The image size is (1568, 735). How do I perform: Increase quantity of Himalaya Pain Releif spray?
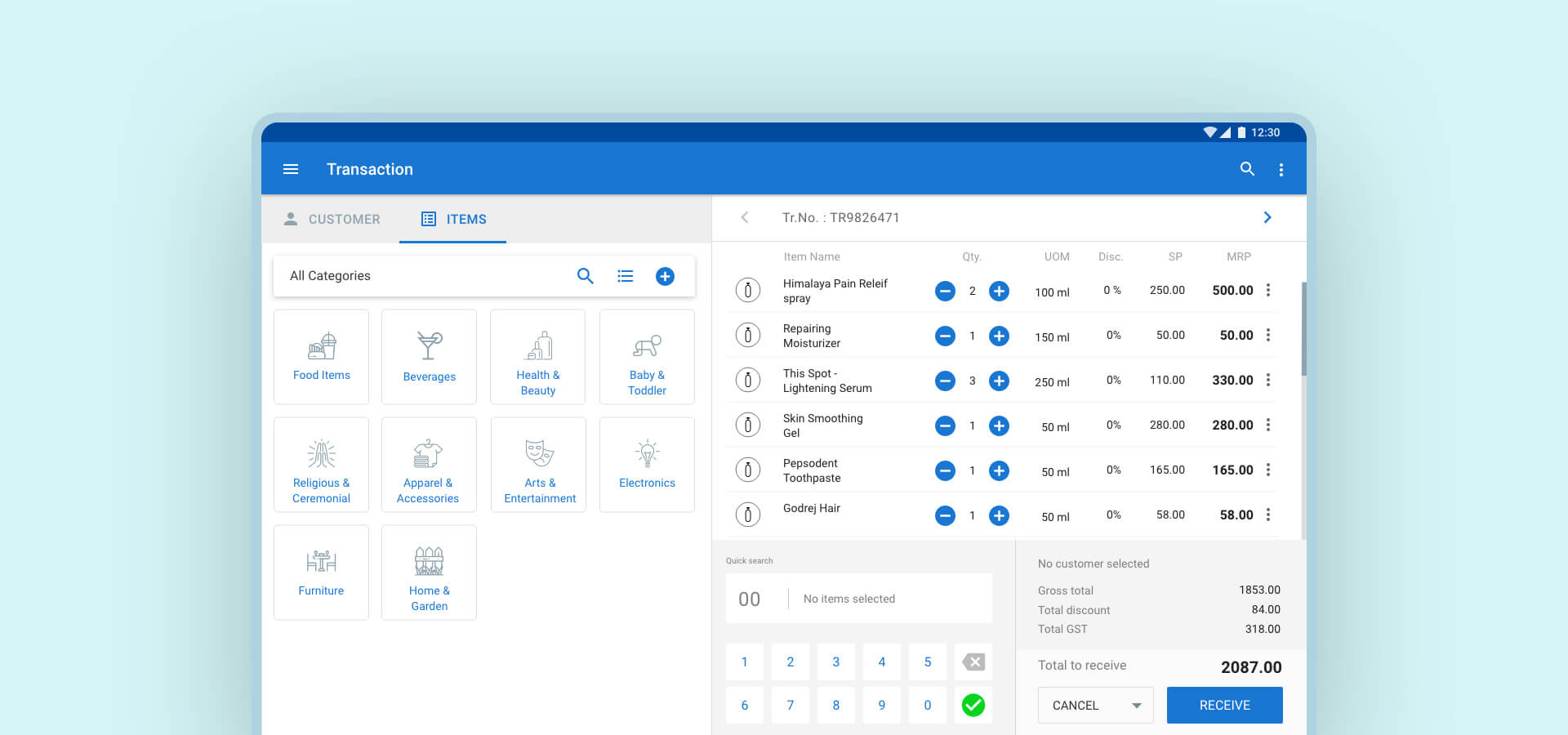[x=999, y=291]
